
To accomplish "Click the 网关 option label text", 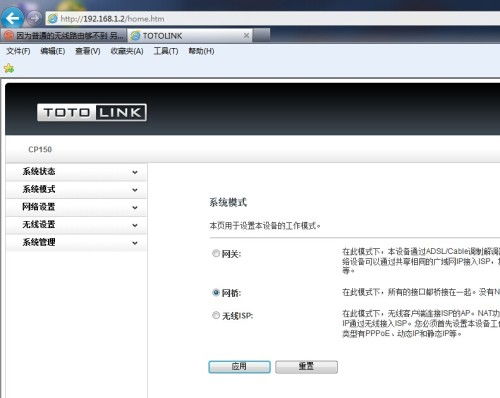I will 231,254.
